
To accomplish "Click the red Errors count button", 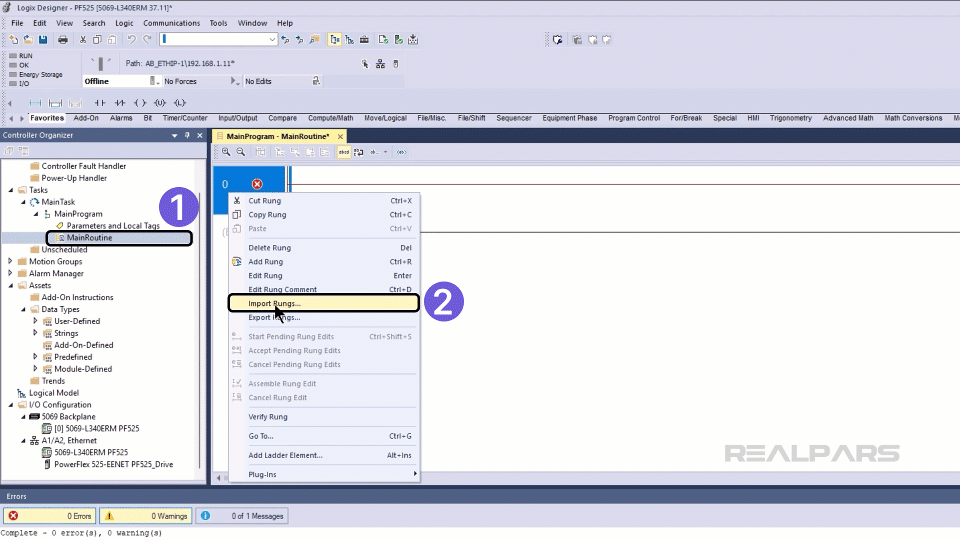I will [x=50, y=516].
